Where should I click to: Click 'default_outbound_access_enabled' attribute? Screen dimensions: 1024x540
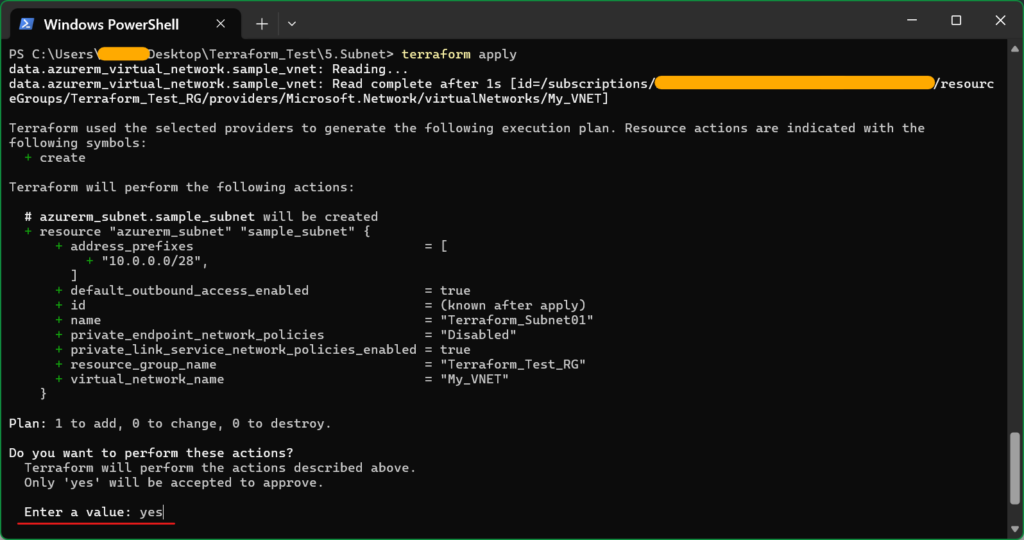(189, 291)
